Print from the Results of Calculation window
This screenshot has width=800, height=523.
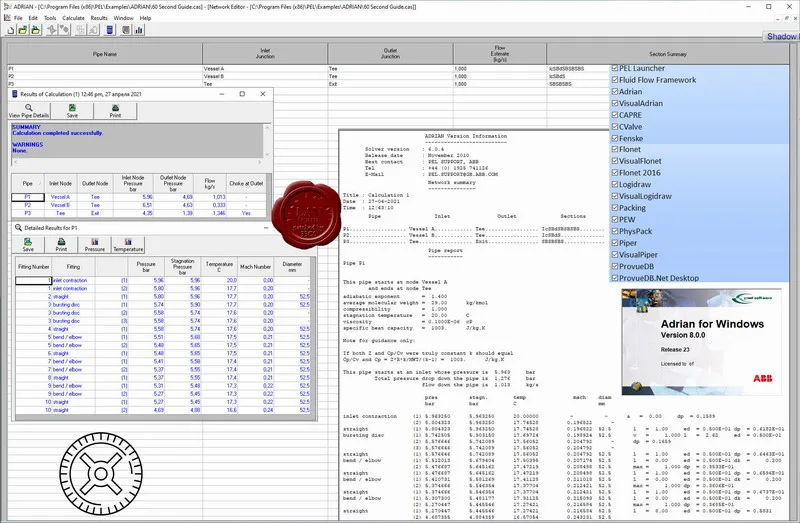[x=115, y=111]
